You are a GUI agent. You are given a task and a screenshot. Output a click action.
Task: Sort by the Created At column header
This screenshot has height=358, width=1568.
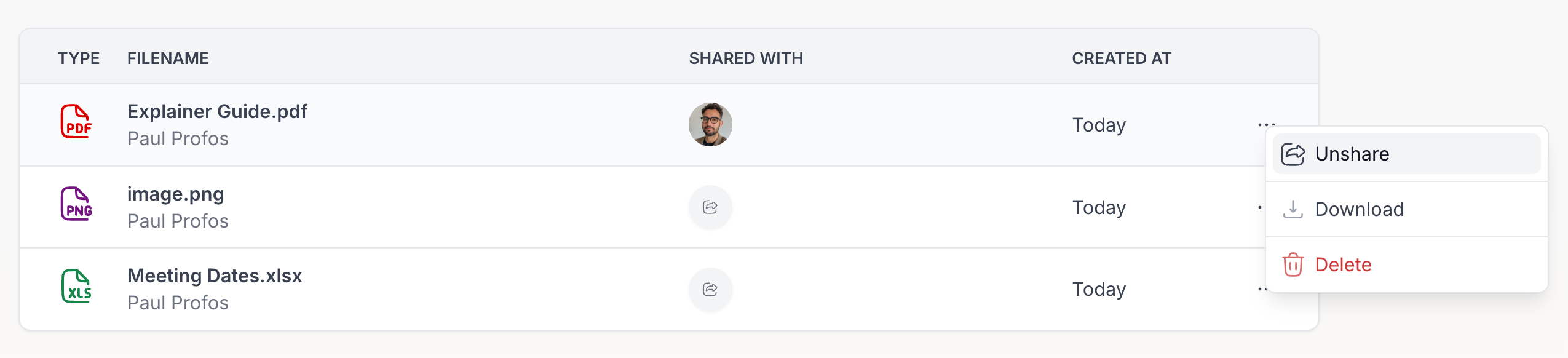point(1122,58)
